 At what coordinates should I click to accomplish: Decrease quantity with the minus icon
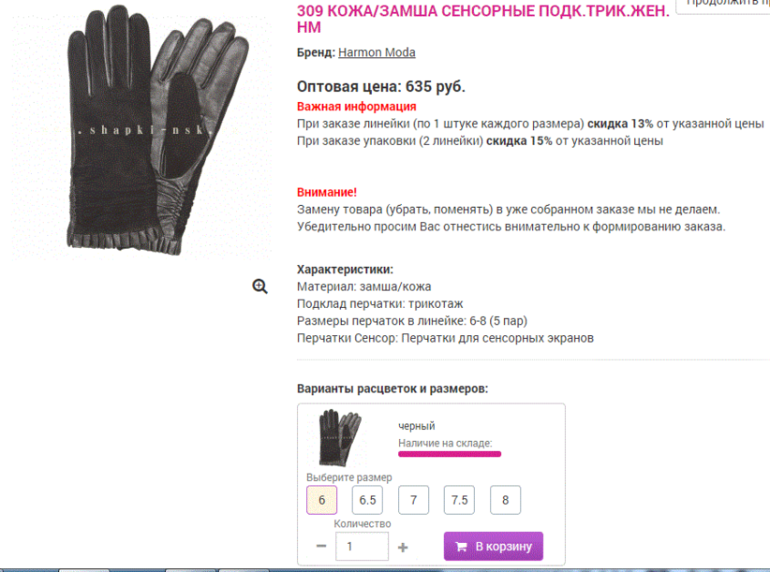[x=321, y=547]
